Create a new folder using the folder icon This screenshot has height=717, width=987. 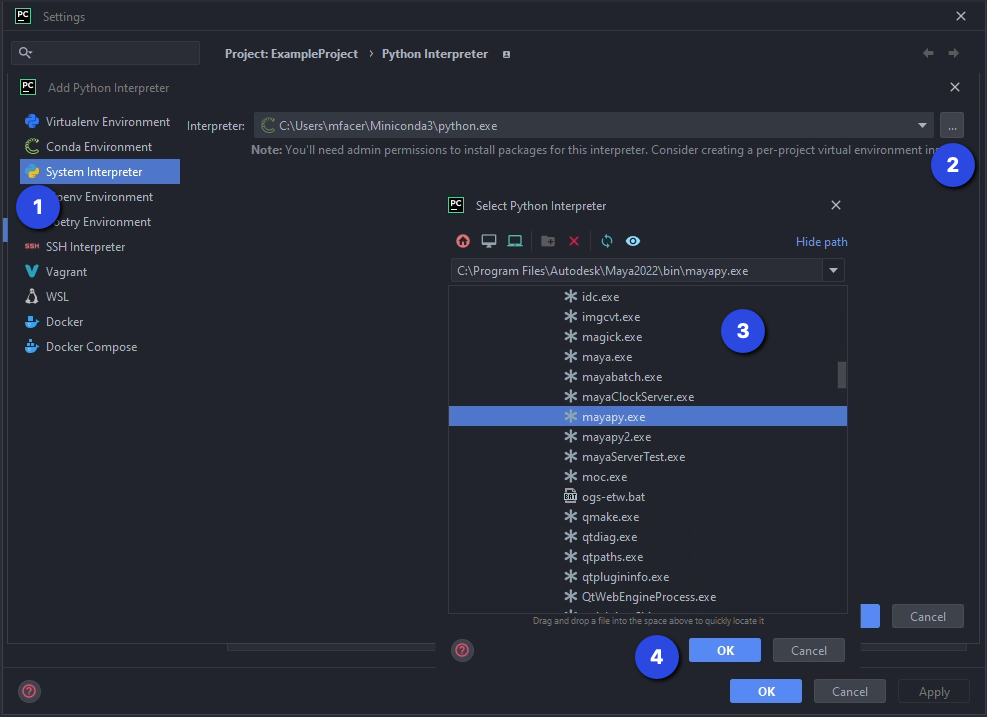545,240
